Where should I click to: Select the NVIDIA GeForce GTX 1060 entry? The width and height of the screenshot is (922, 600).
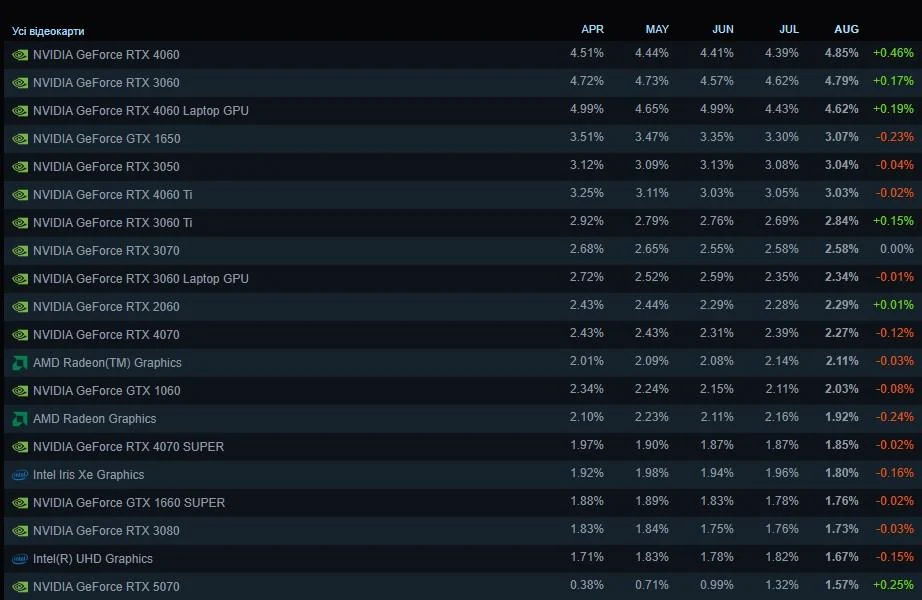106,391
